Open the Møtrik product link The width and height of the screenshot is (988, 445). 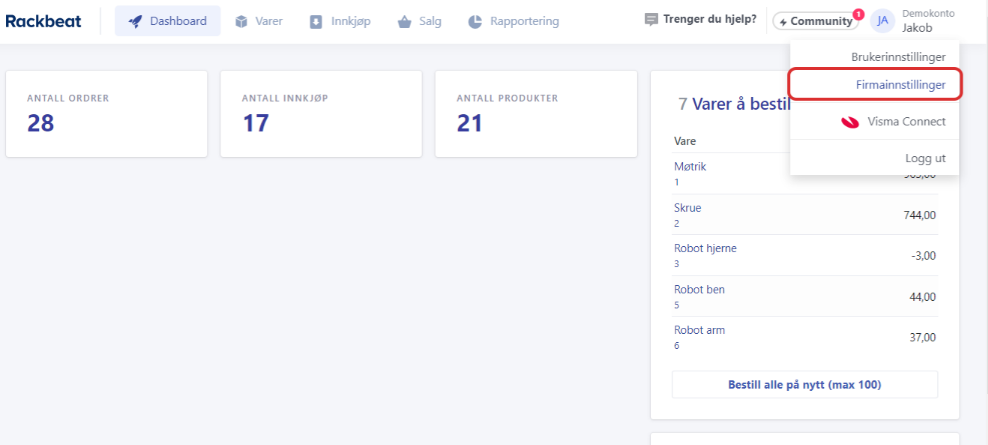pyautogui.click(x=690, y=167)
